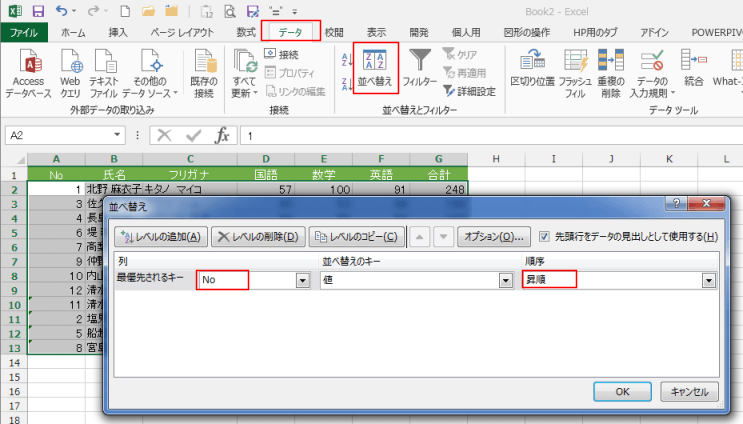Expand the Name Box dropdown arrow
Screen dimensions: 743x424
pyautogui.click(x=117, y=135)
